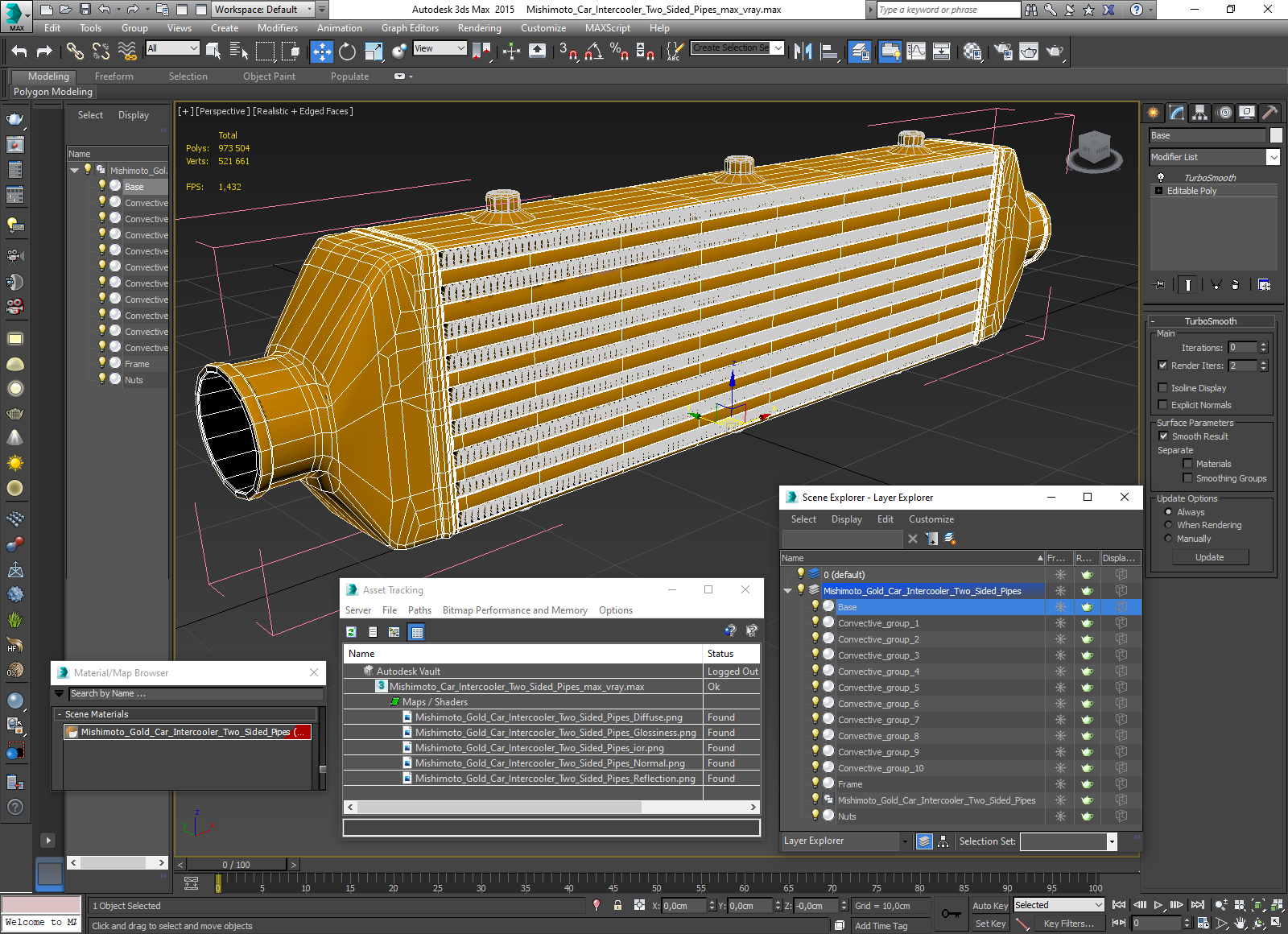Click the Mirror tool icon

(x=803, y=52)
